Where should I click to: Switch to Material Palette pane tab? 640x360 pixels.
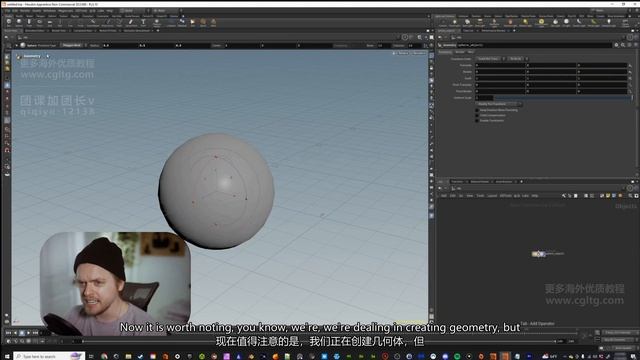click(x=480, y=182)
